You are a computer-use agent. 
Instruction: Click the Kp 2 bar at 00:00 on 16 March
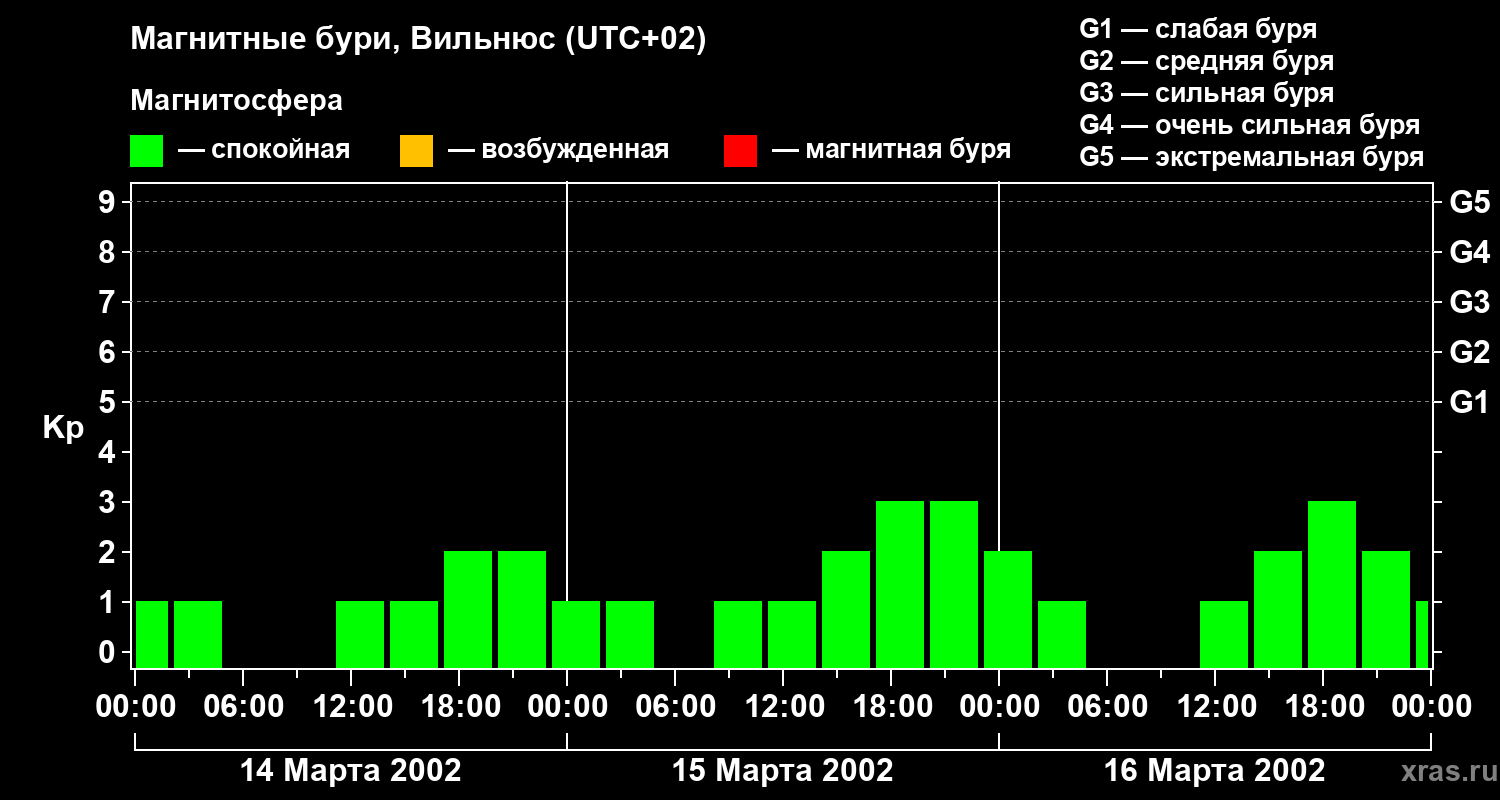coord(1008,609)
